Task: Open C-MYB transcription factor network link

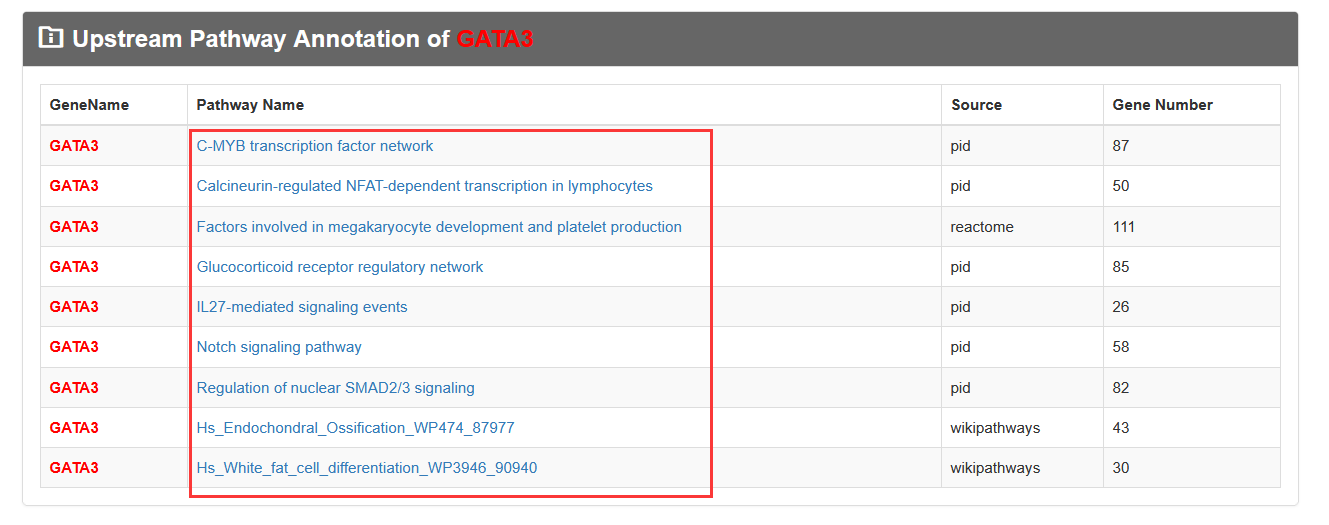Action: 315,146
